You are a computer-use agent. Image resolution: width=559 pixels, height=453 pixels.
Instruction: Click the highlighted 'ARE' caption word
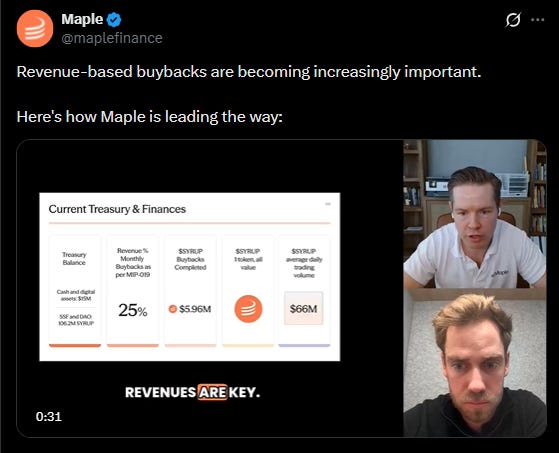(x=212, y=392)
